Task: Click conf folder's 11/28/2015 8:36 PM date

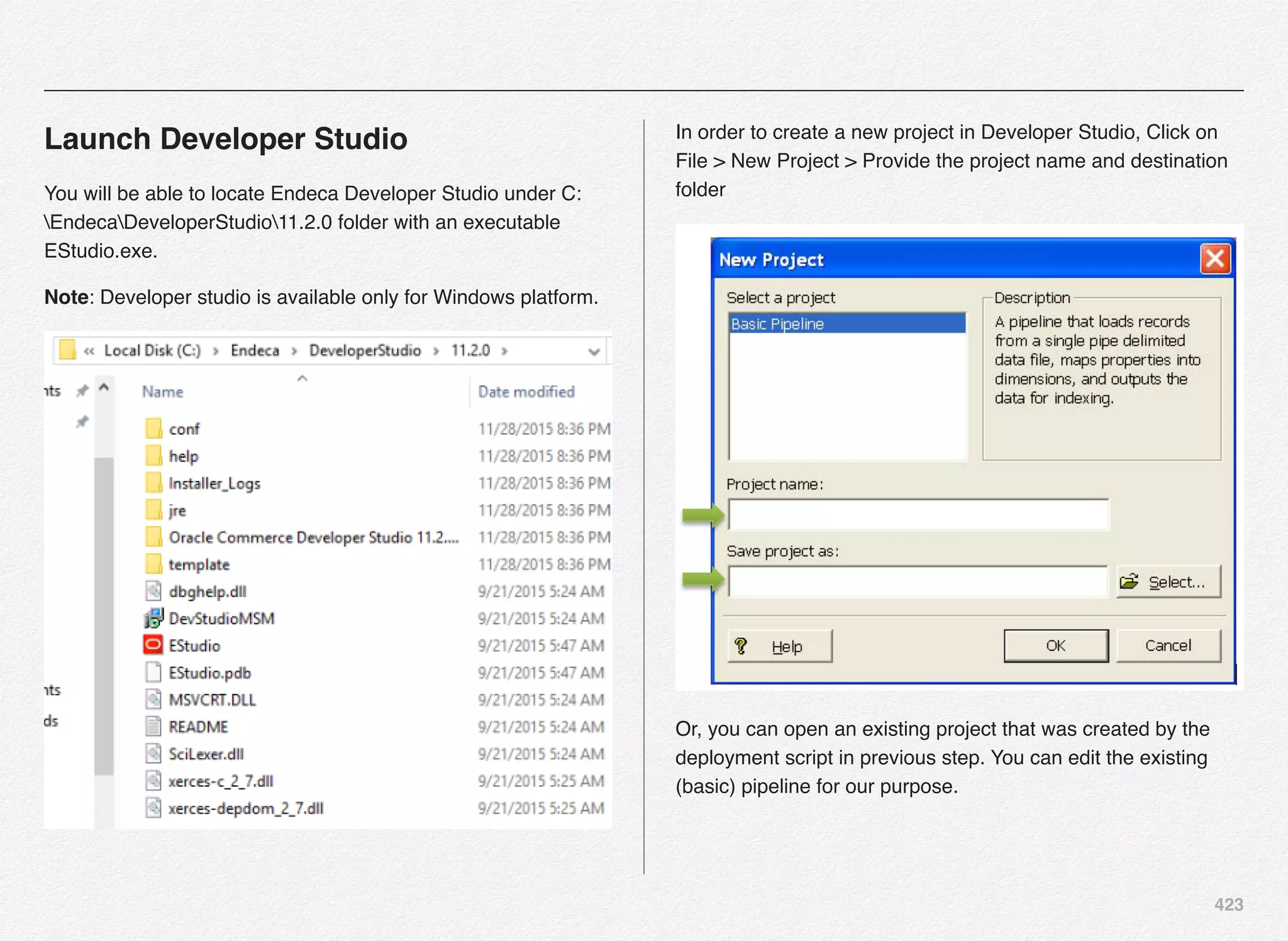Action: (544, 429)
